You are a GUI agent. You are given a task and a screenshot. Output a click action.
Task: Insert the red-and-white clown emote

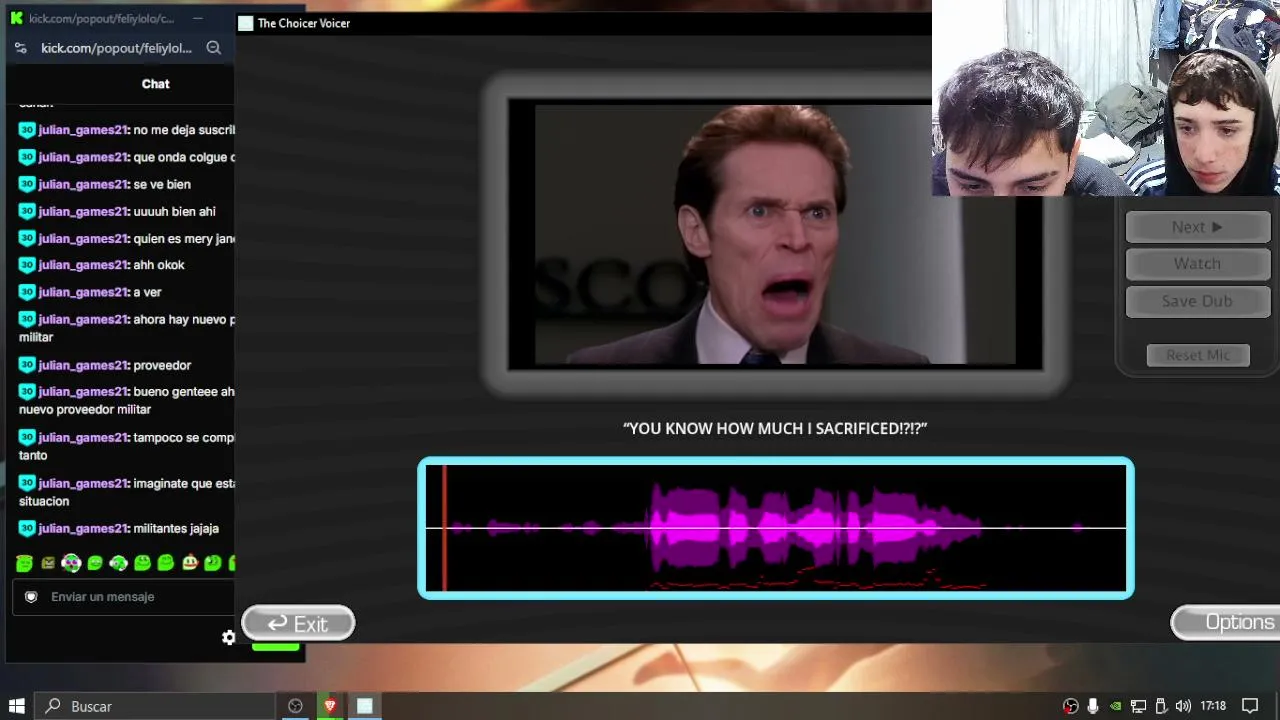coord(189,563)
